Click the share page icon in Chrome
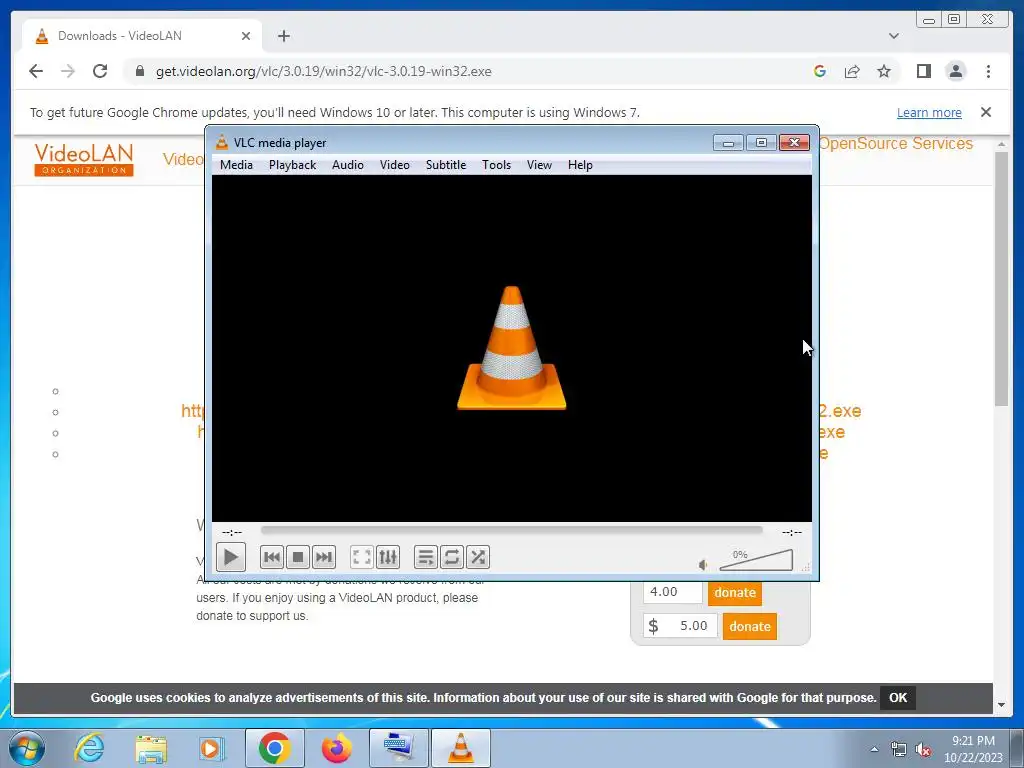The image size is (1024, 768). tap(852, 71)
